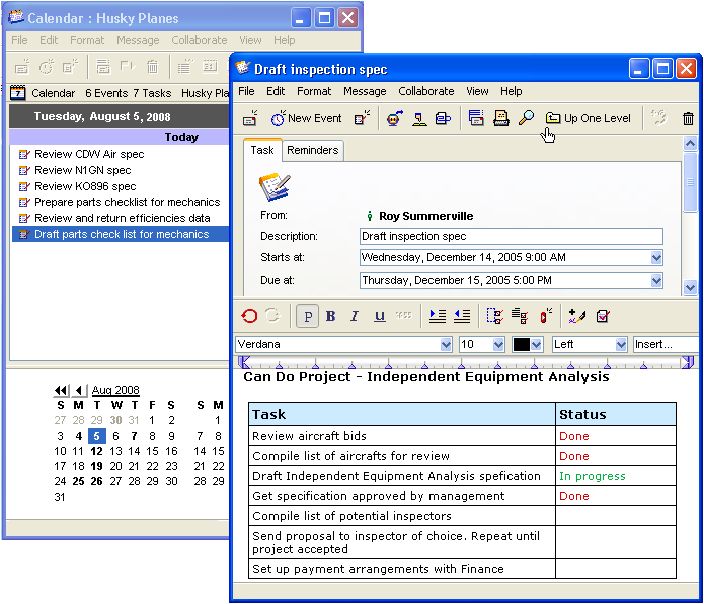
Task: Switch to the Reminders tab
Action: coord(312,150)
